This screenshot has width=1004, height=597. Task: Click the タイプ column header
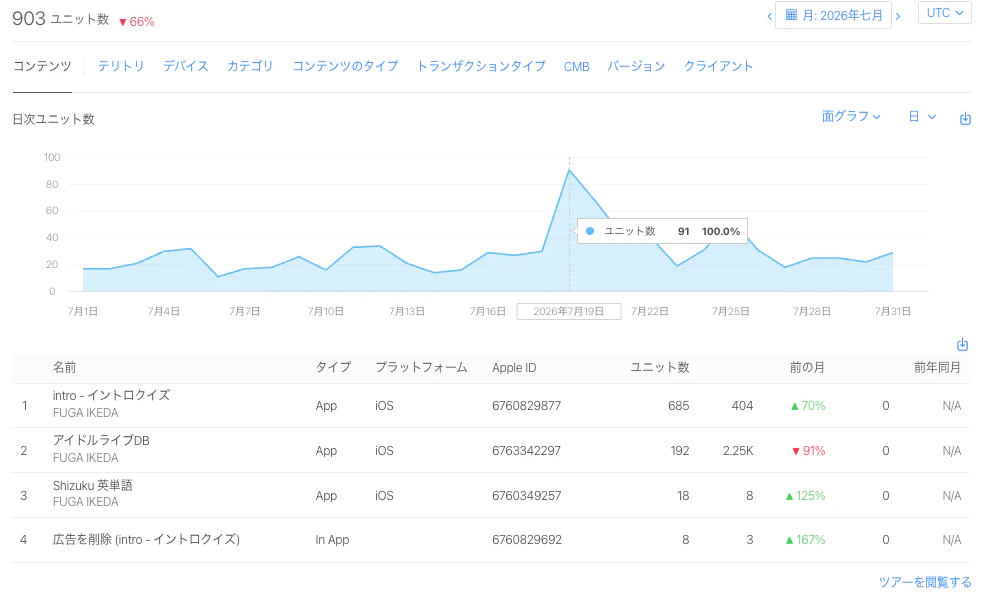point(333,368)
